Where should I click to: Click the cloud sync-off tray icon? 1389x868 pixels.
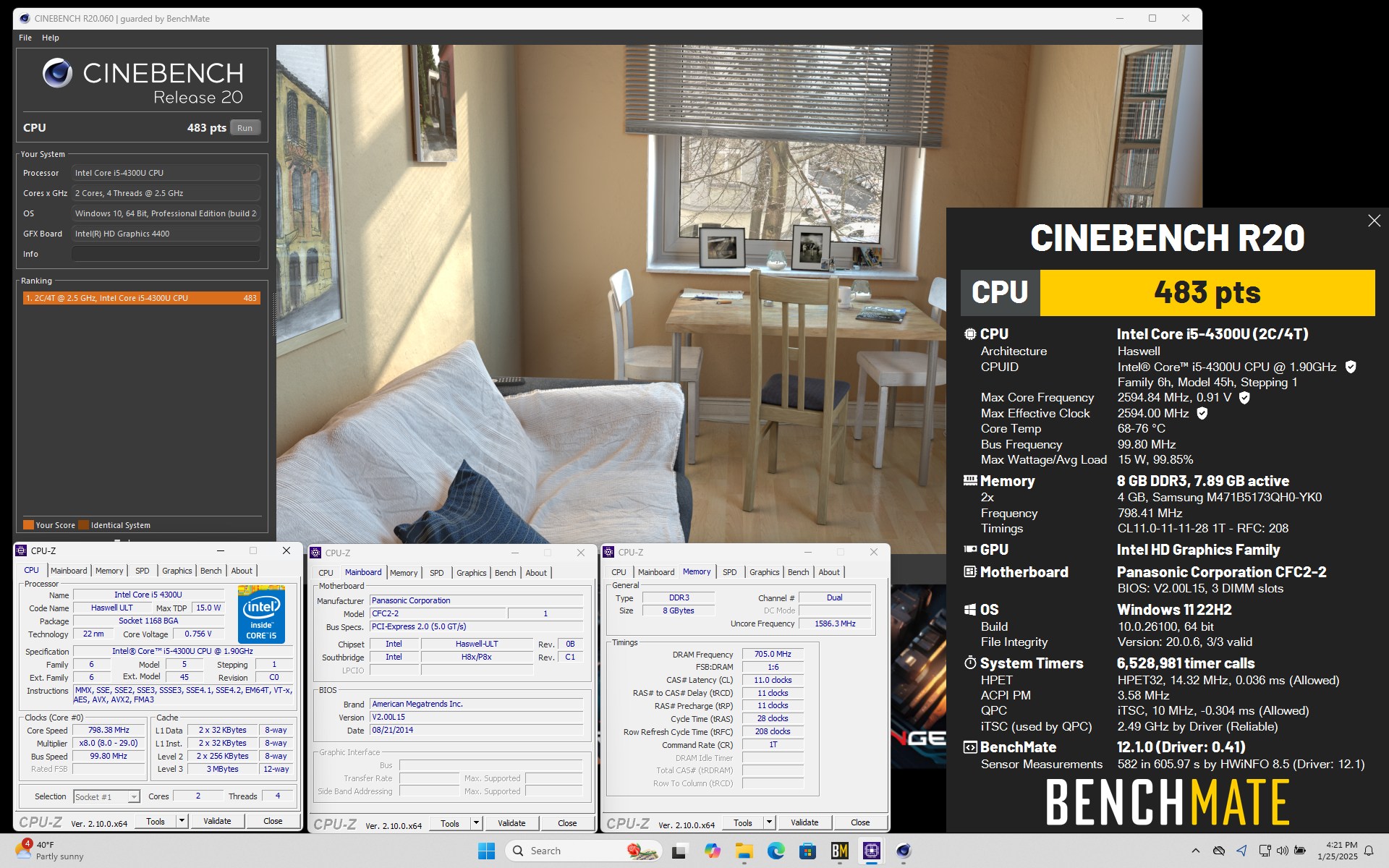pos(1218,851)
